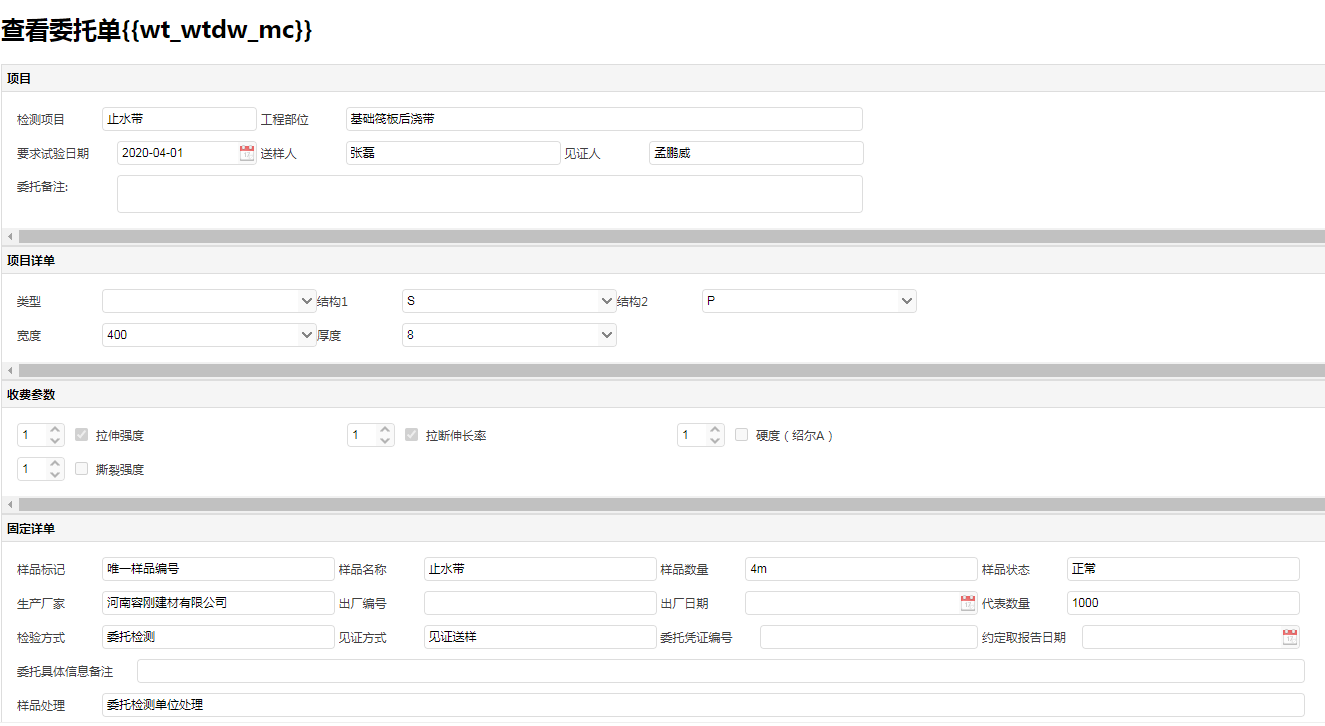This screenshot has height=726, width=1325.
Task: Click left arrow of 收费参数 panel scrollbar
Action: pos(9,505)
